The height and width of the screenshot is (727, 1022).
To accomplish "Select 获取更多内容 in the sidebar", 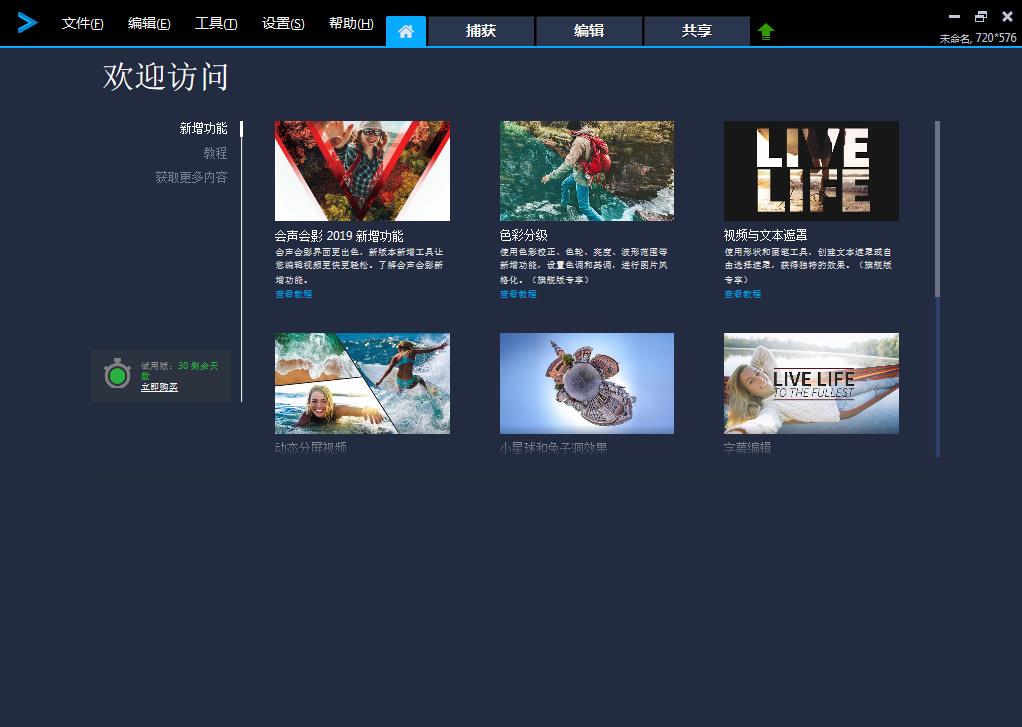I will coord(191,177).
